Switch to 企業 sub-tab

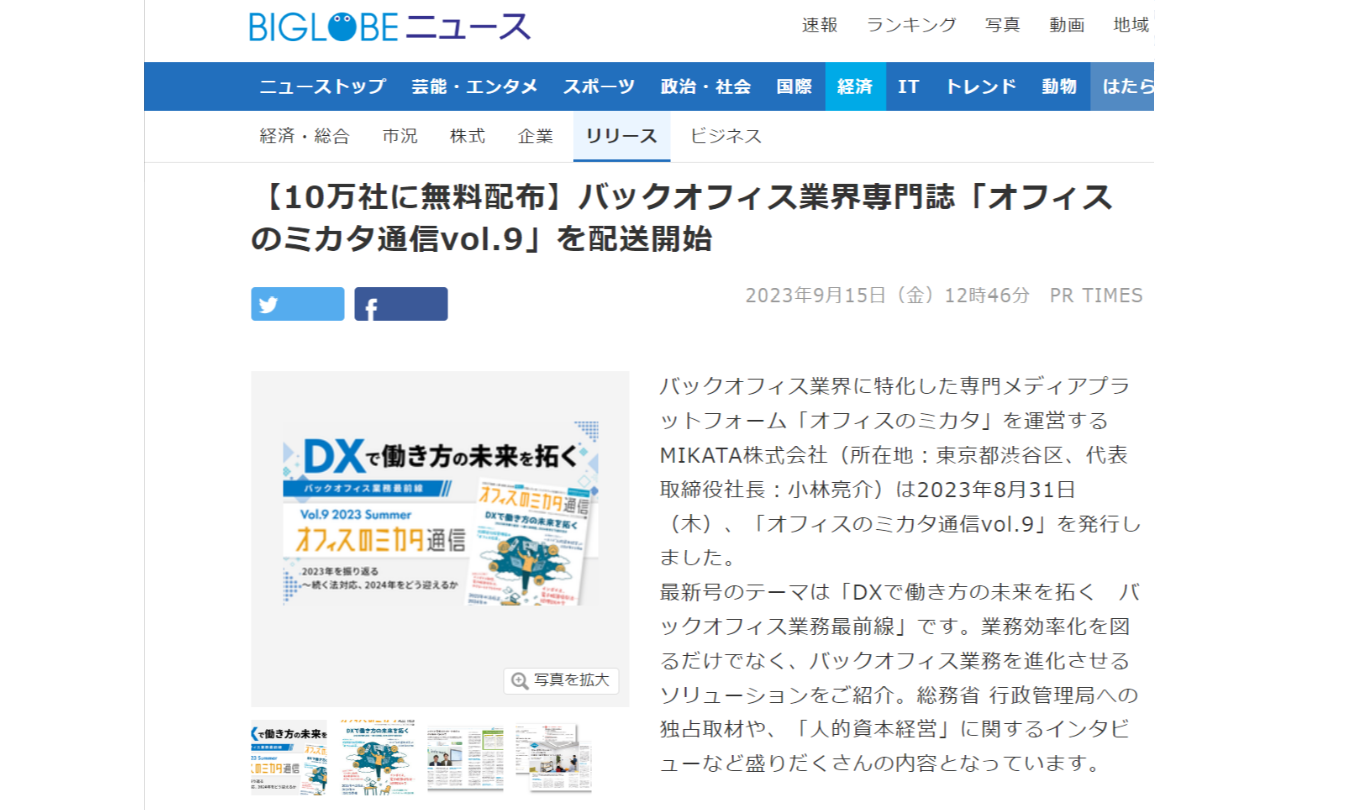[x=535, y=136]
